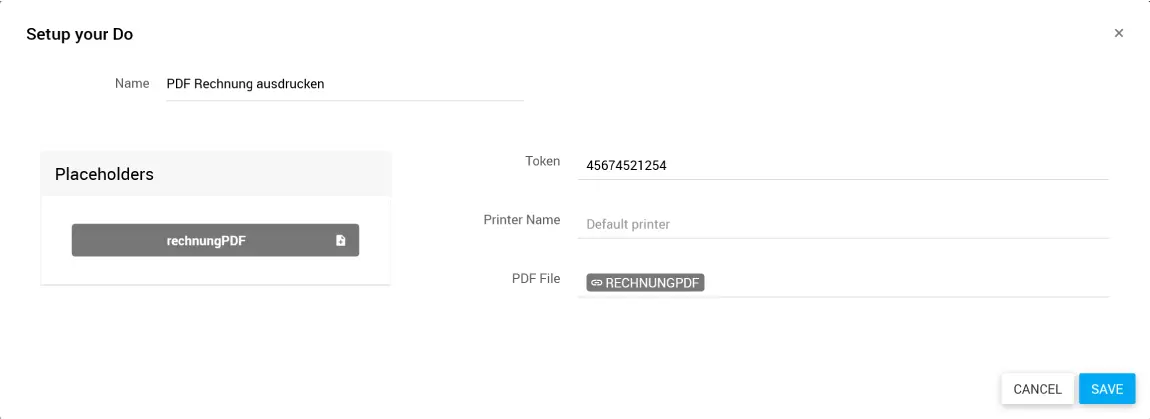Click the link icon in RECHNUNGPDF chip
The height and width of the screenshot is (419, 1150).
(x=597, y=283)
